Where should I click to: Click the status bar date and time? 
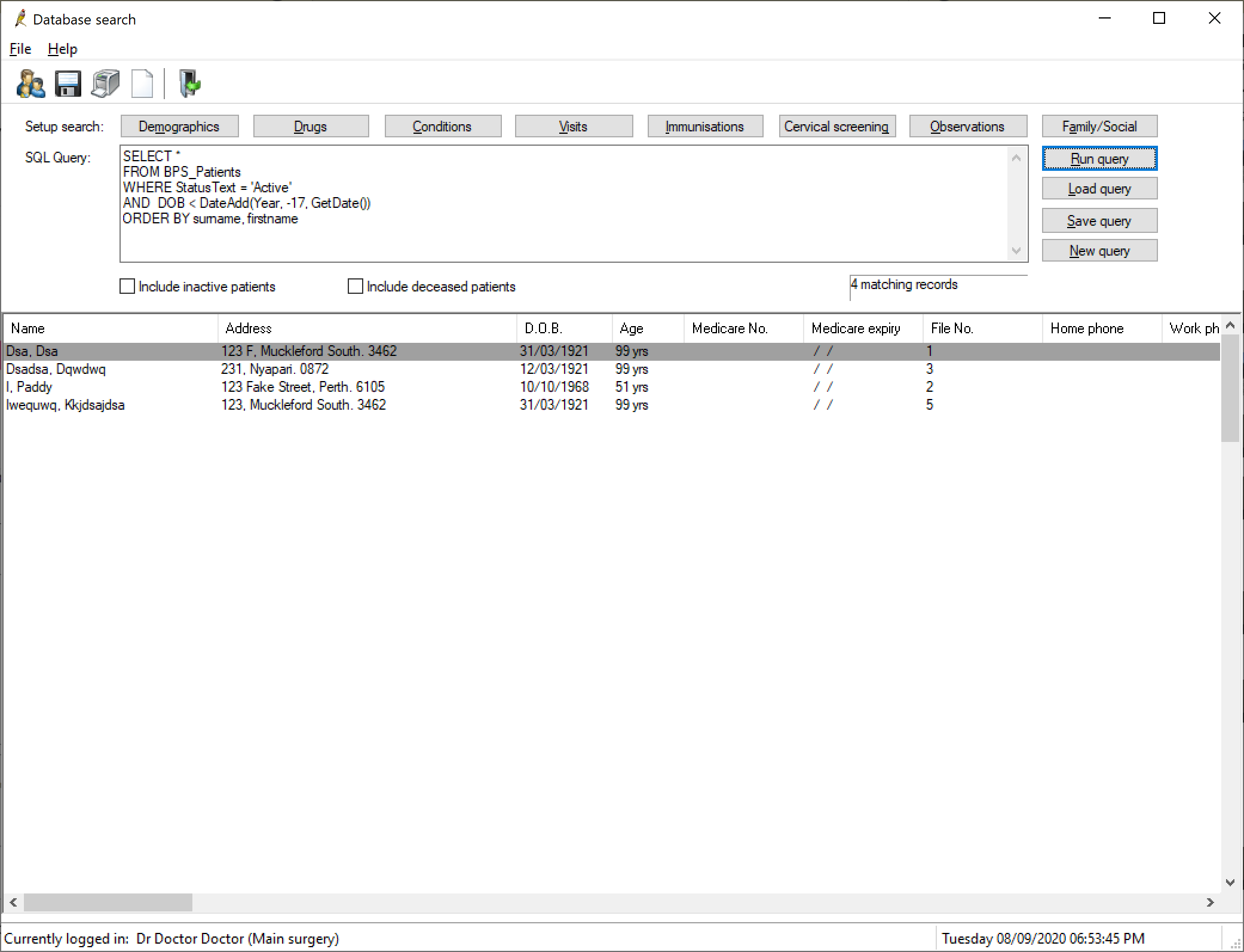[x=1043, y=938]
